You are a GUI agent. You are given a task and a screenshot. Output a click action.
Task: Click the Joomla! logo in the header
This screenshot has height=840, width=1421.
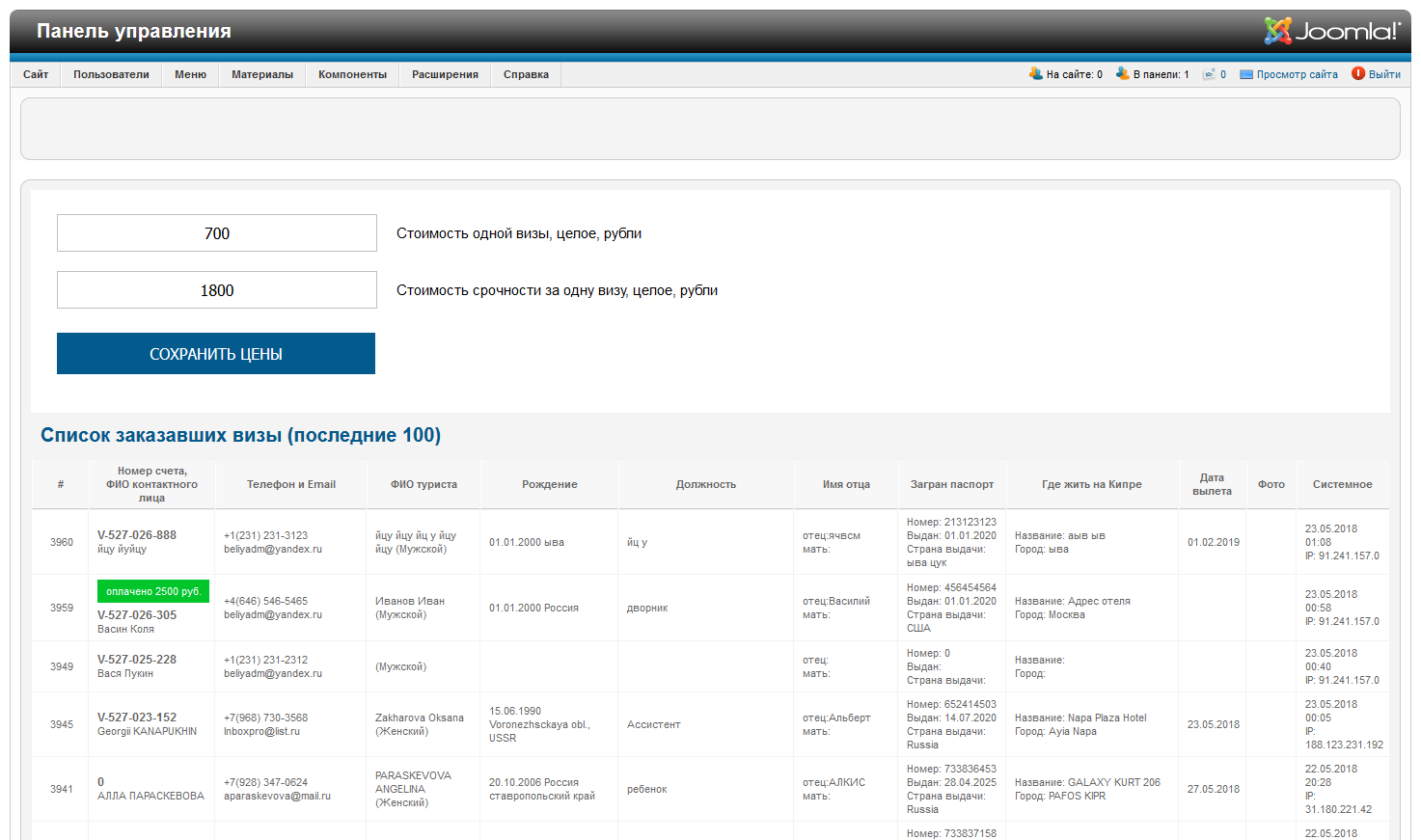[x=1332, y=31]
